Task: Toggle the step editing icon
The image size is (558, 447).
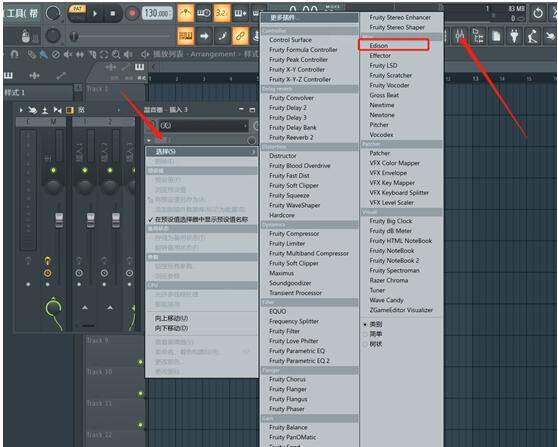Action: pyautogui.click(x=222, y=36)
